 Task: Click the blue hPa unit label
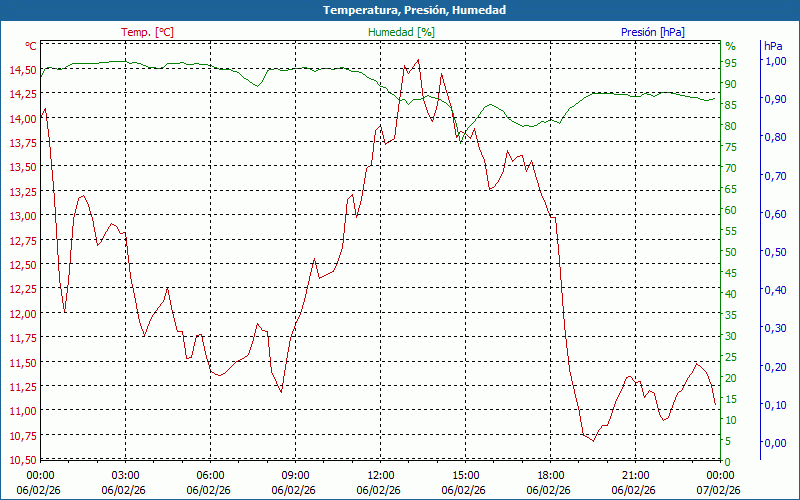(773, 46)
